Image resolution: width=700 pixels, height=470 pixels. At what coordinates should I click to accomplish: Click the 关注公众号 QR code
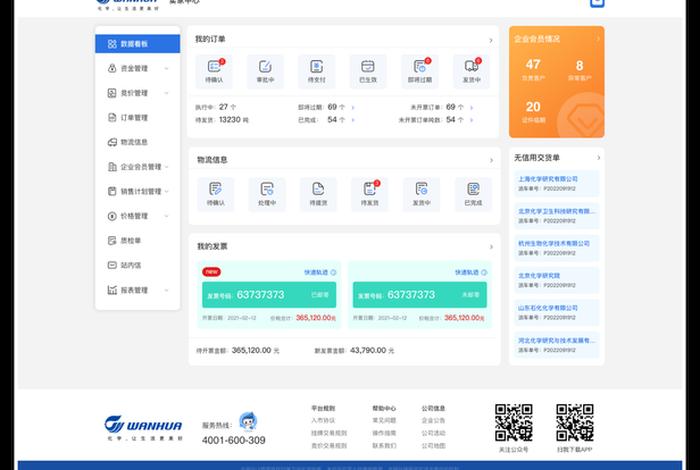pyautogui.click(x=513, y=422)
